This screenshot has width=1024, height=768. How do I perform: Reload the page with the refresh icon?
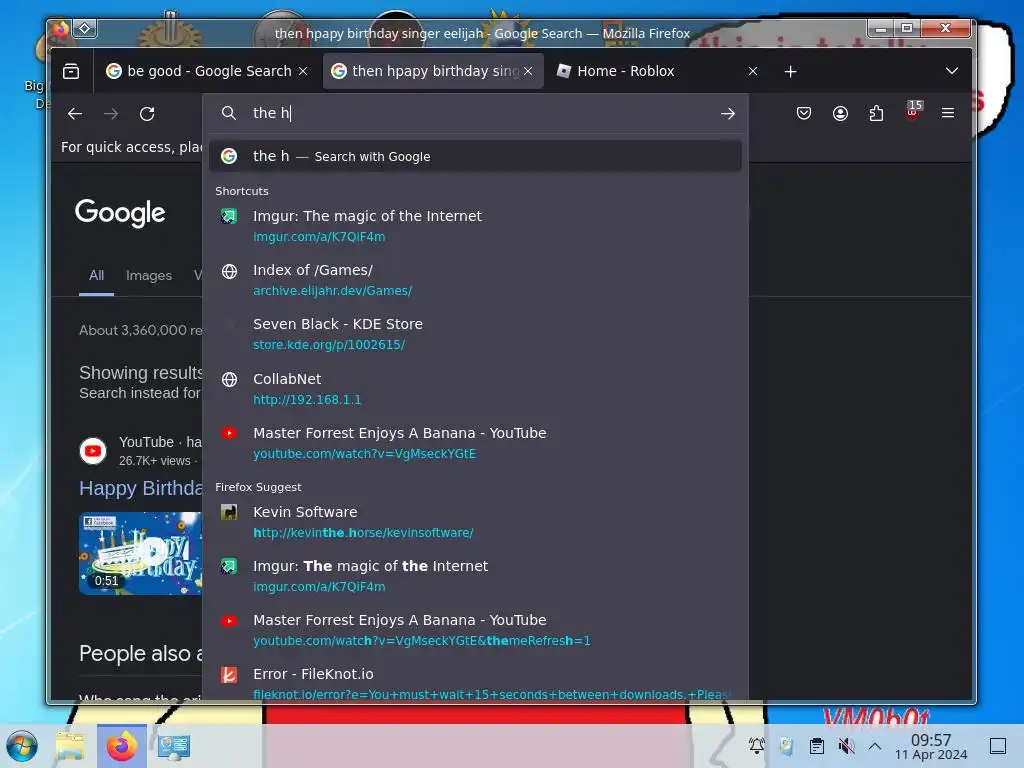pos(147,114)
